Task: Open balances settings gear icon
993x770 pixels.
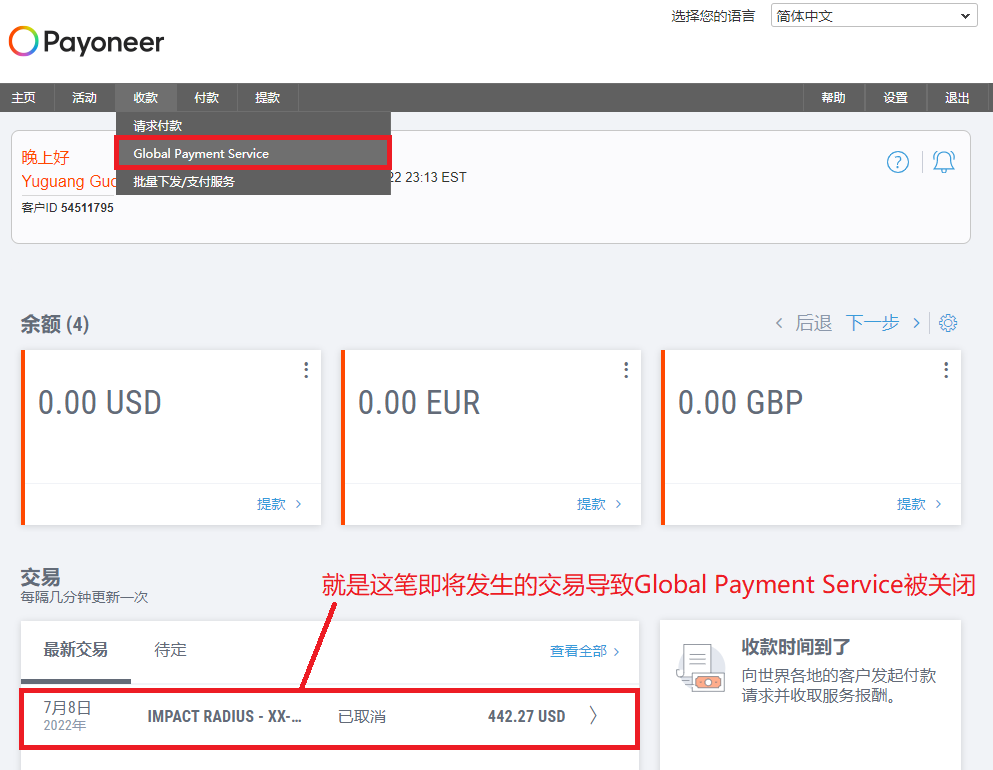Action: coord(947,323)
